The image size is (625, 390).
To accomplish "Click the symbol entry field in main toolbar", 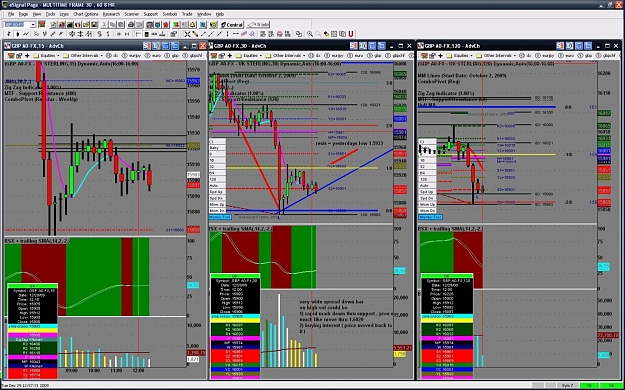I will pyautogui.click(x=17, y=25).
